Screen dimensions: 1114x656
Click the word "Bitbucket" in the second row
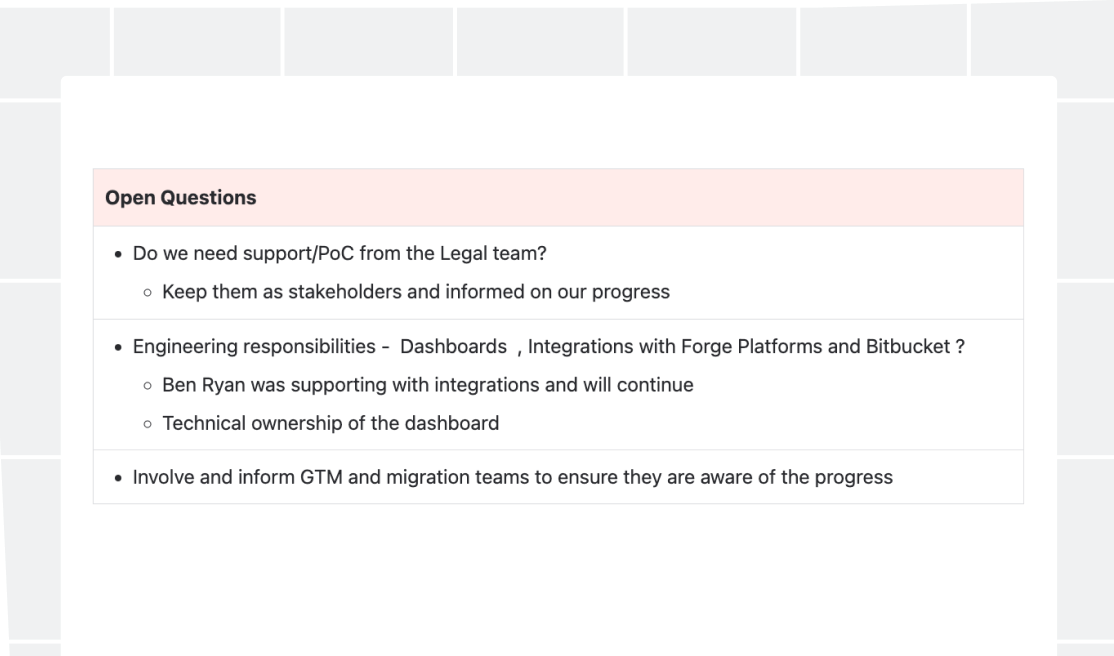pyautogui.click(x=908, y=346)
